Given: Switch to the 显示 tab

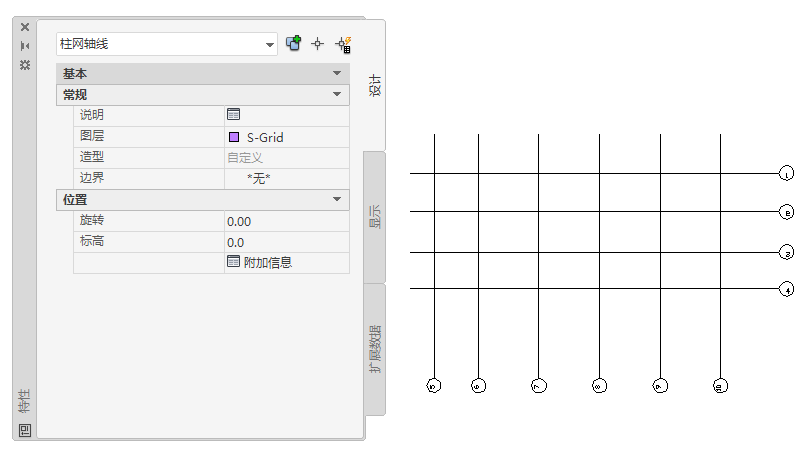Looking at the screenshot, I should coord(375,216).
